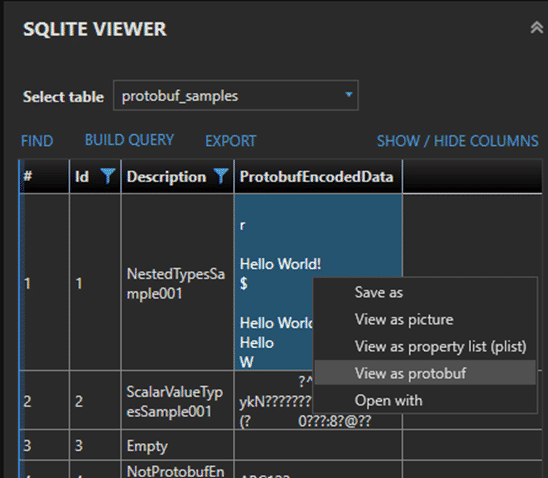Select ScalarValueTypesSample001 description cell
This screenshot has width=548, height=478.
[177, 400]
